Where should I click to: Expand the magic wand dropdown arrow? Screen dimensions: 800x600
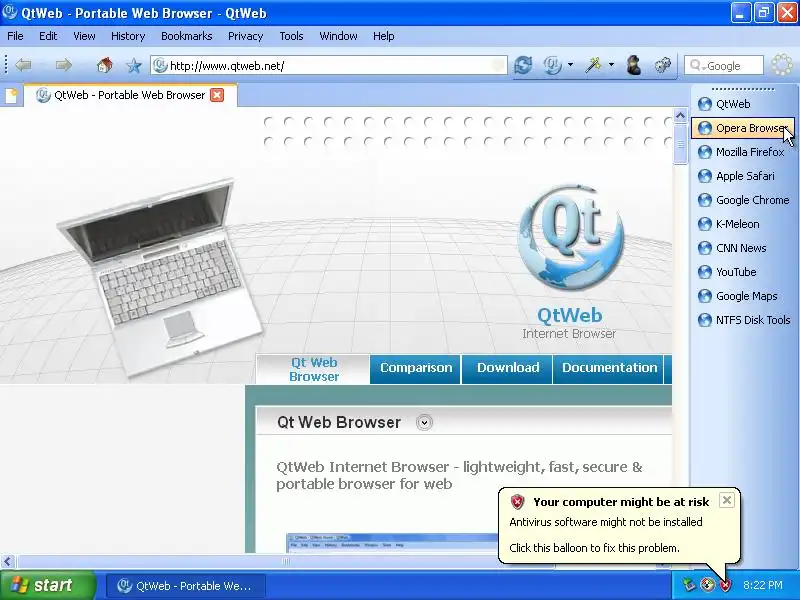click(x=611, y=65)
